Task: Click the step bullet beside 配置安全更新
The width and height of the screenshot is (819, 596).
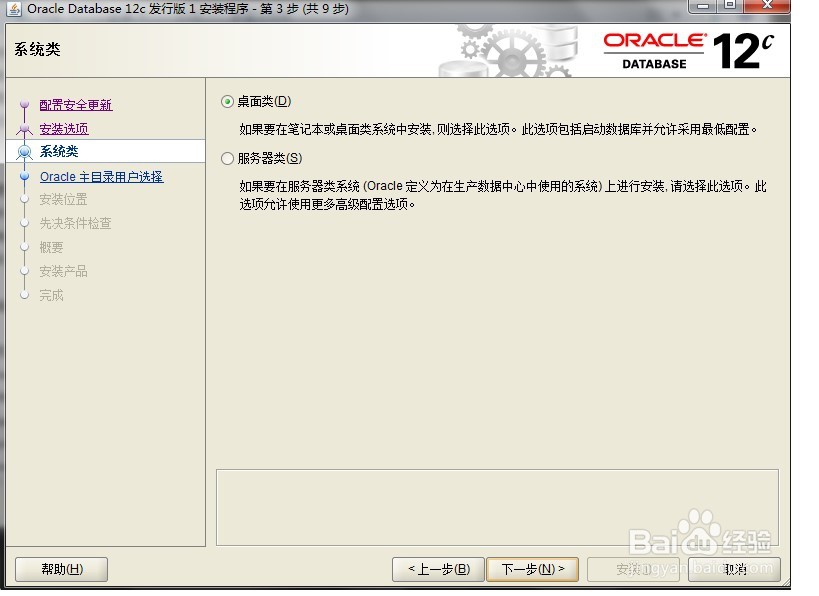Action: tap(24, 104)
